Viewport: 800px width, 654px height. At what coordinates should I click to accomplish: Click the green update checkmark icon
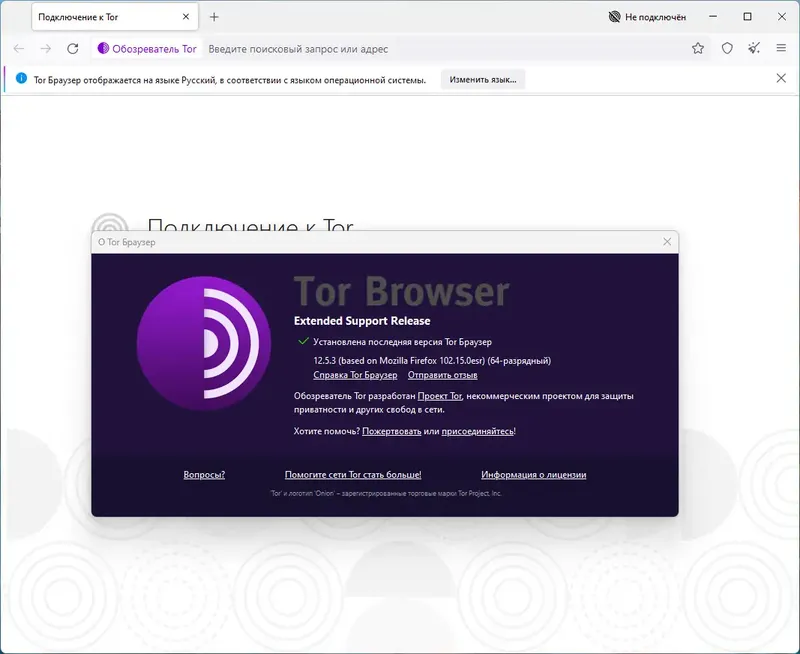point(303,341)
